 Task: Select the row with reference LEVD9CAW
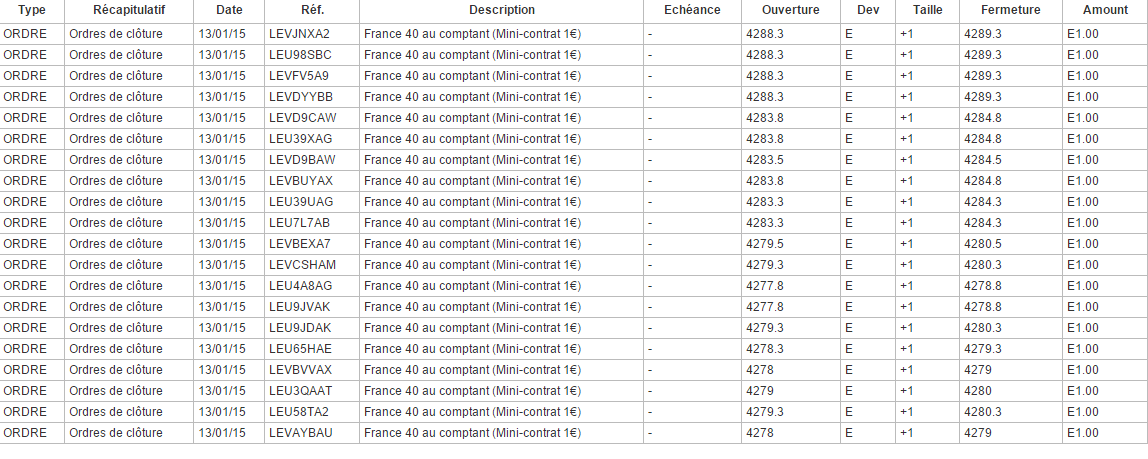coord(302,118)
